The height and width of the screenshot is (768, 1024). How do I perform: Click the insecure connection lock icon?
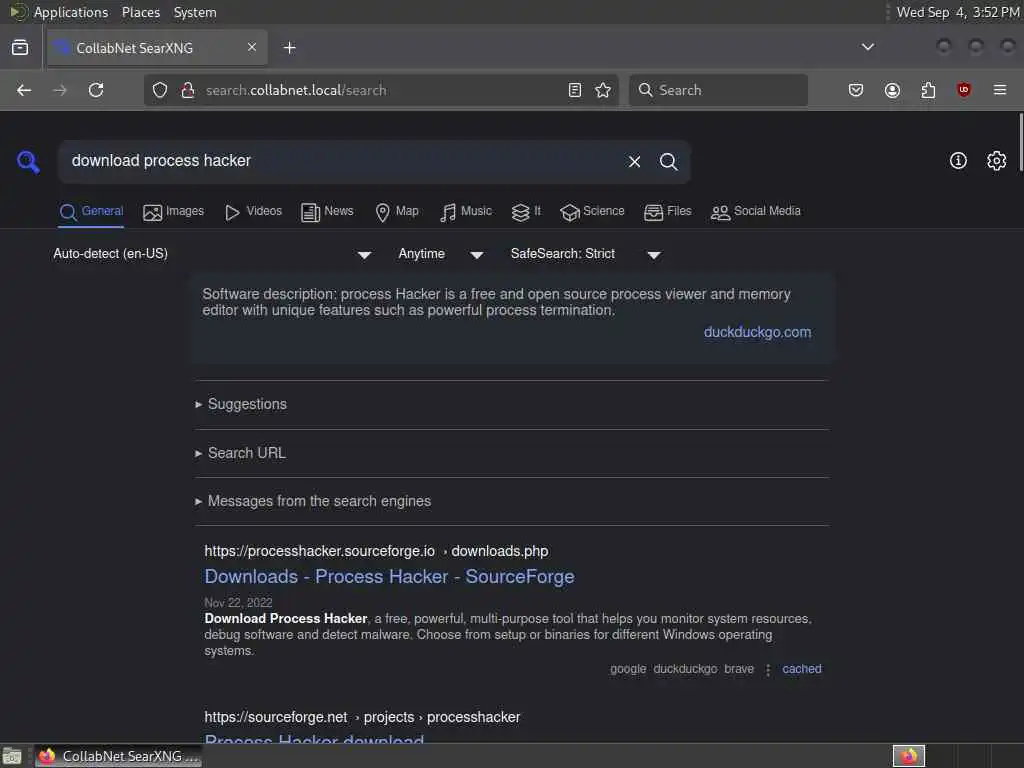click(188, 90)
